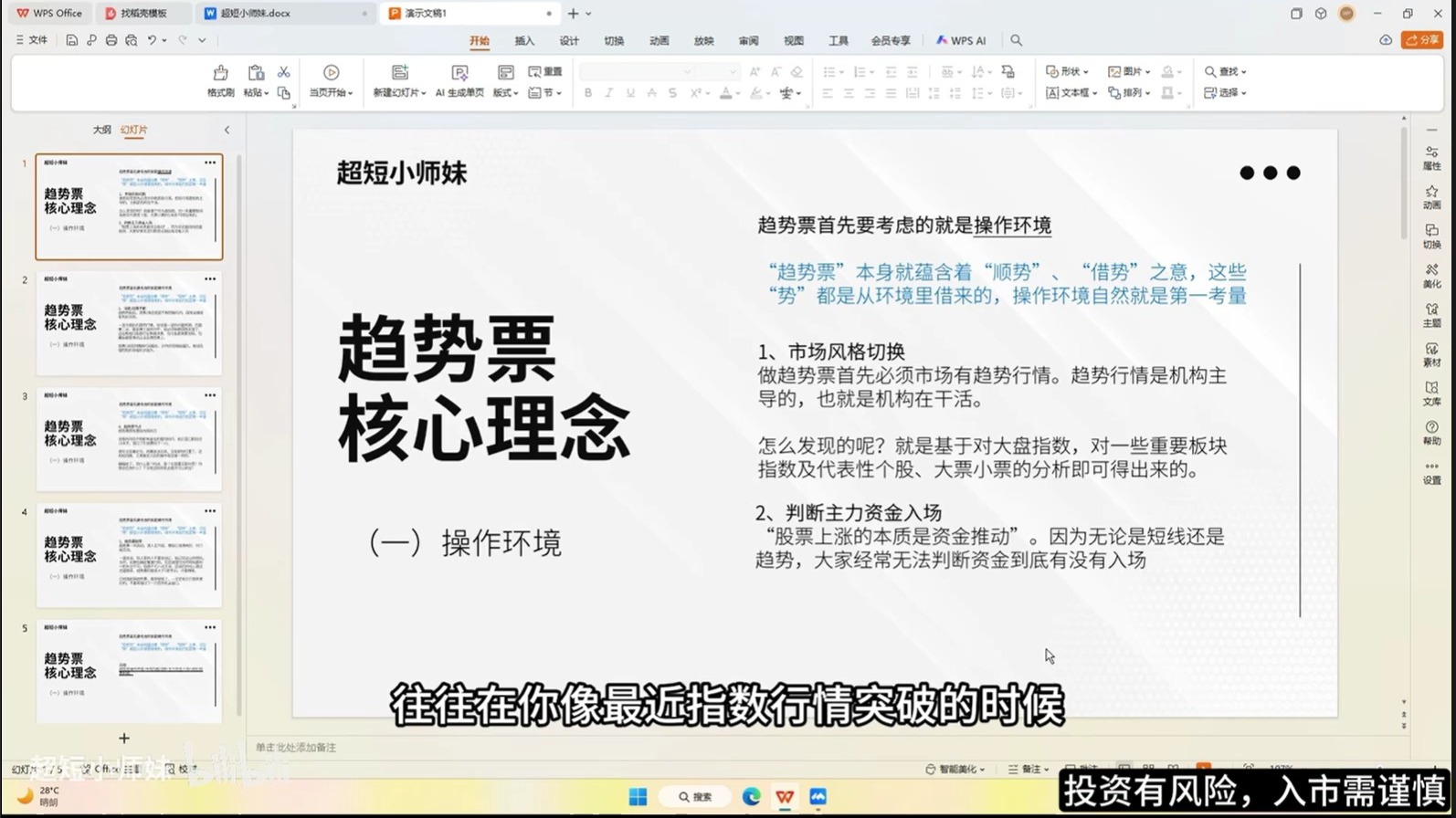Open Print Preview from quick toolbar
The height and width of the screenshot is (818, 1456).
tap(132, 40)
